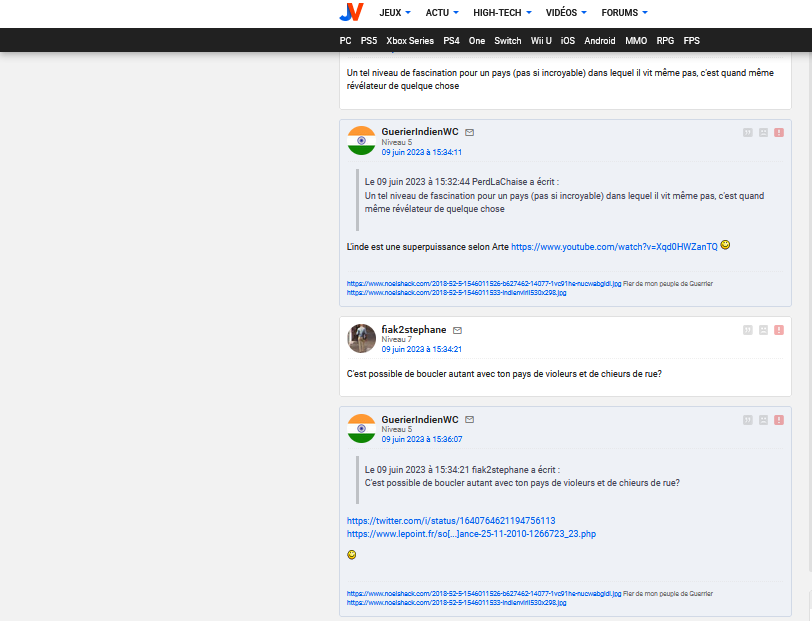Open the 09 juin 2023 à 15:34:21 permalink
Screen dimensions: 812x621
coord(421,349)
